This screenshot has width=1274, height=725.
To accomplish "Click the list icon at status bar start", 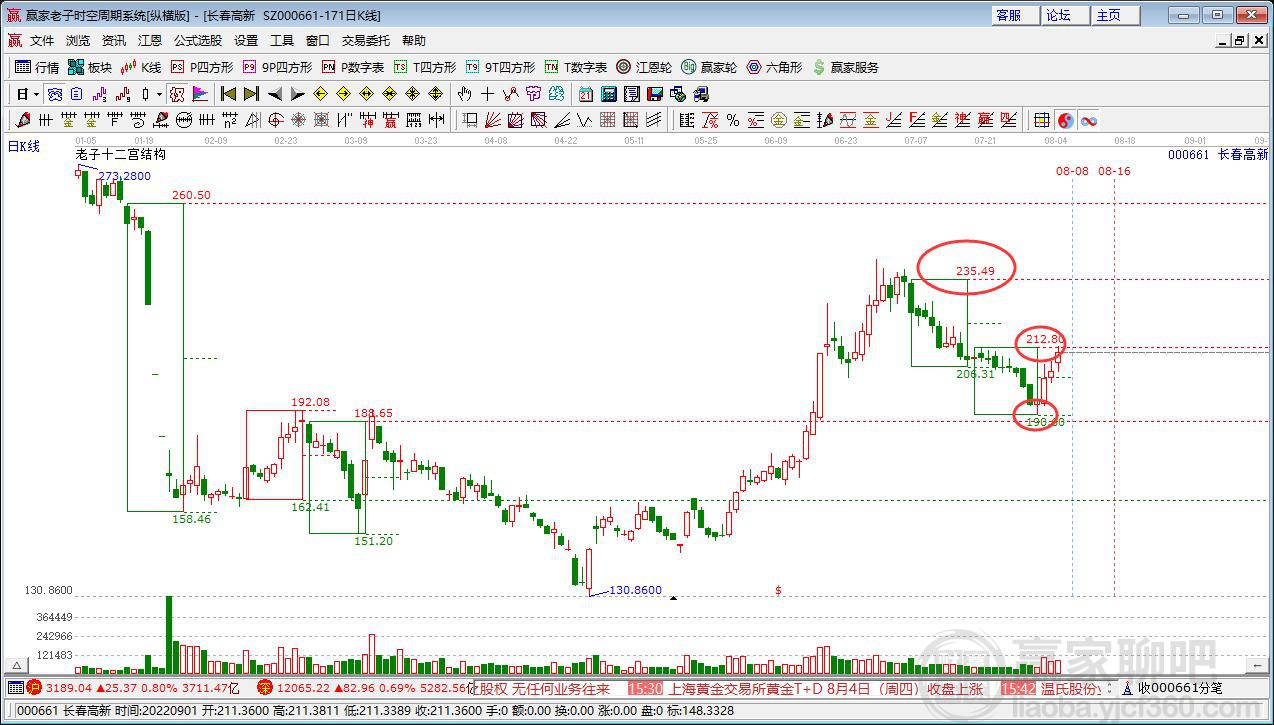I will tap(15, 688).
